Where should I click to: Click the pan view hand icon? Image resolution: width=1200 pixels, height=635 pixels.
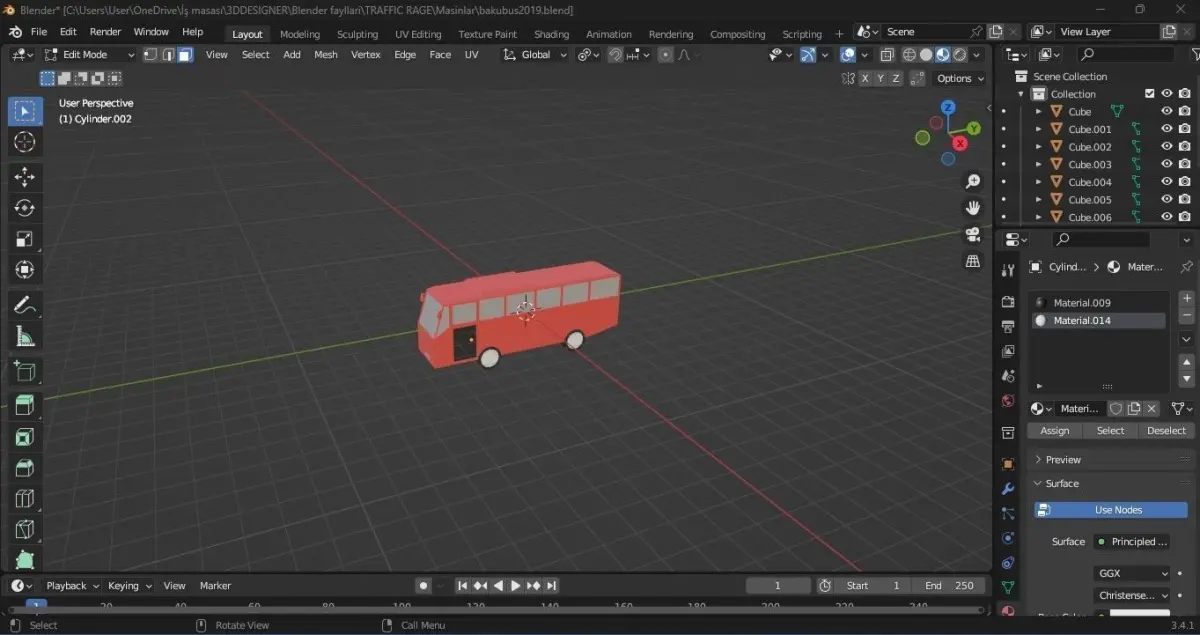pos(972,208)
